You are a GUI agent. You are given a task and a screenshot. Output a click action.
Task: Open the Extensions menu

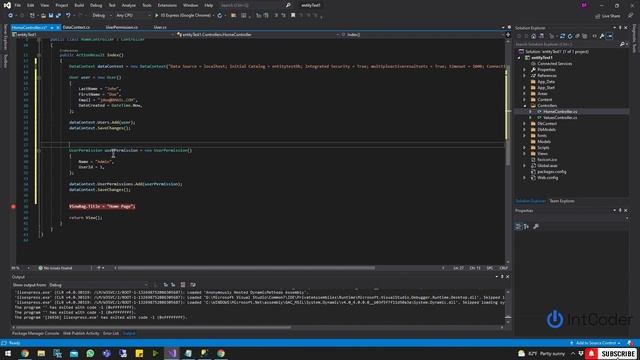coord(167,5)
